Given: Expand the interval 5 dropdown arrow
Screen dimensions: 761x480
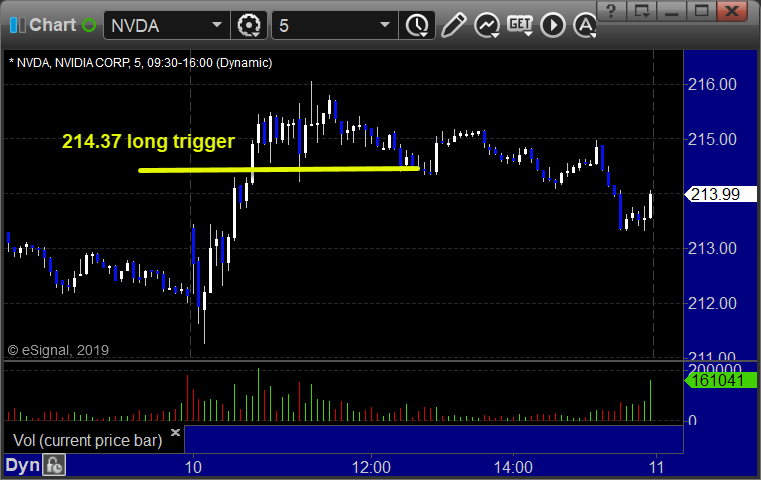Looking at the screenshot, I should pos(384,25).
